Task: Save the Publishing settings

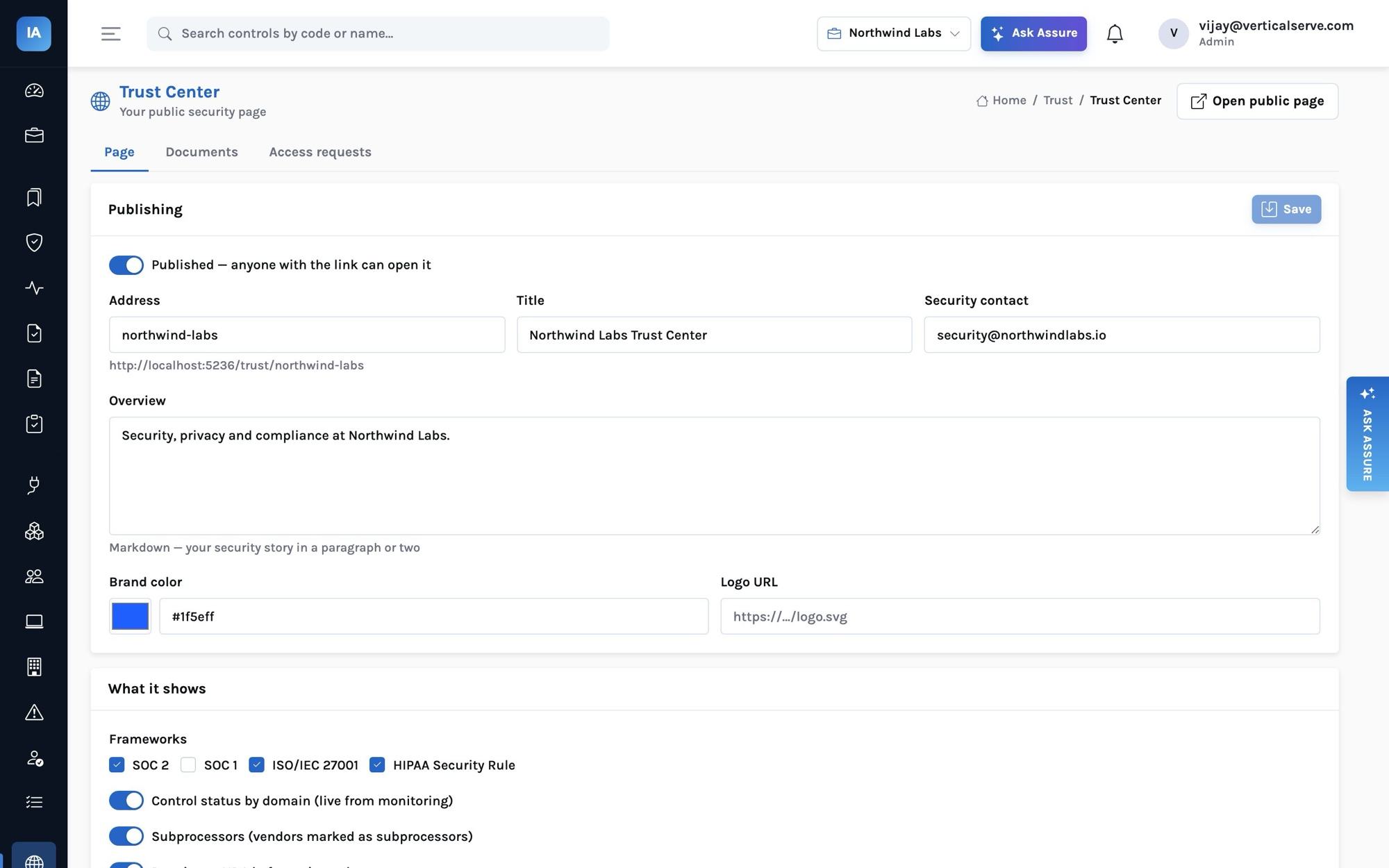Action: coord(1286,209)
